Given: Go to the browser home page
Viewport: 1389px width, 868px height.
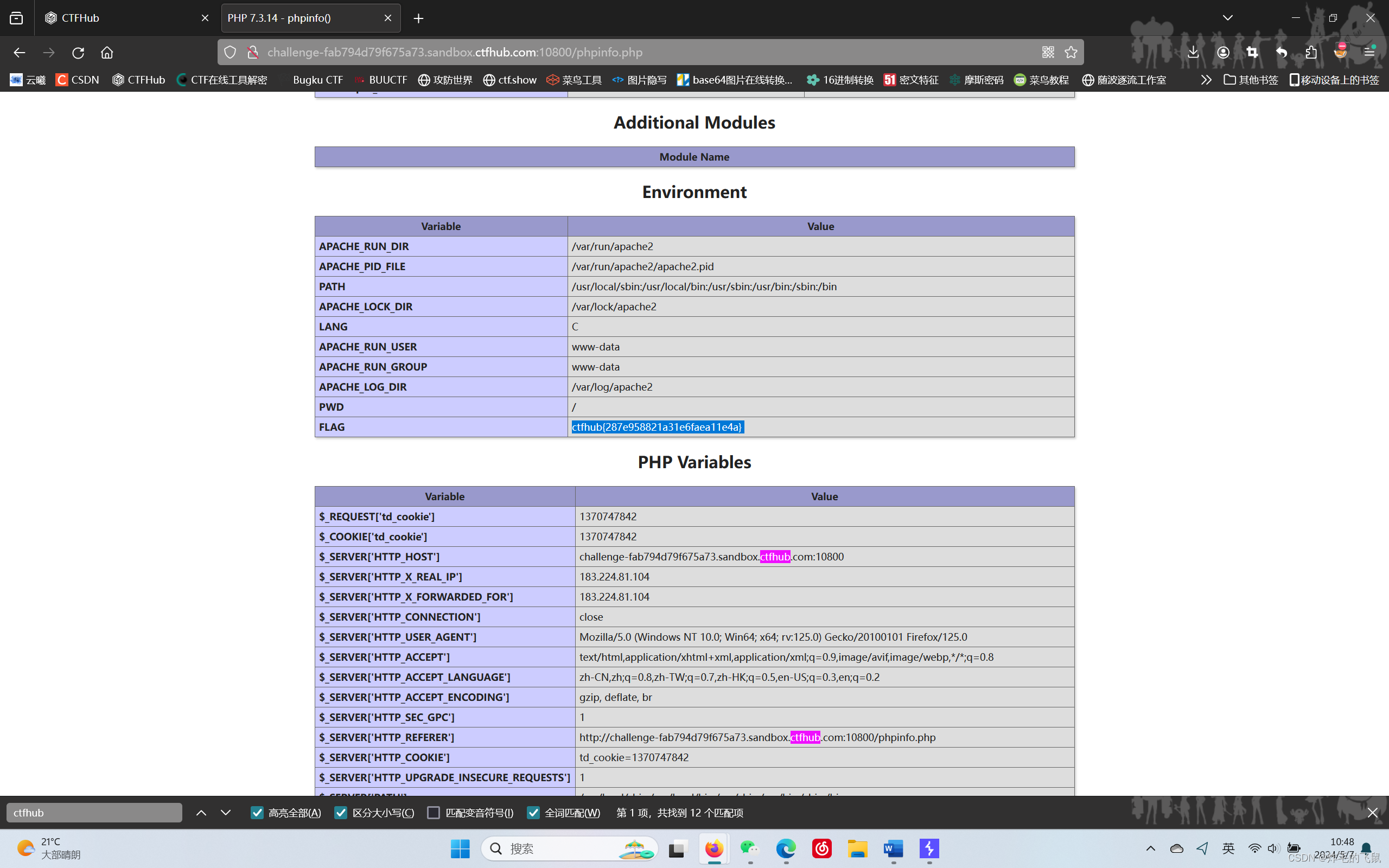Looking at the screenshot, I should point(107,52).
